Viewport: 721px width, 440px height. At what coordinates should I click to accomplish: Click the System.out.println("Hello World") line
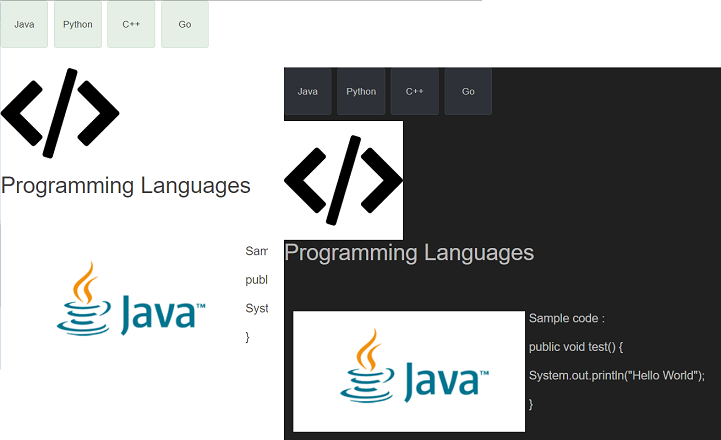[617, 375]
